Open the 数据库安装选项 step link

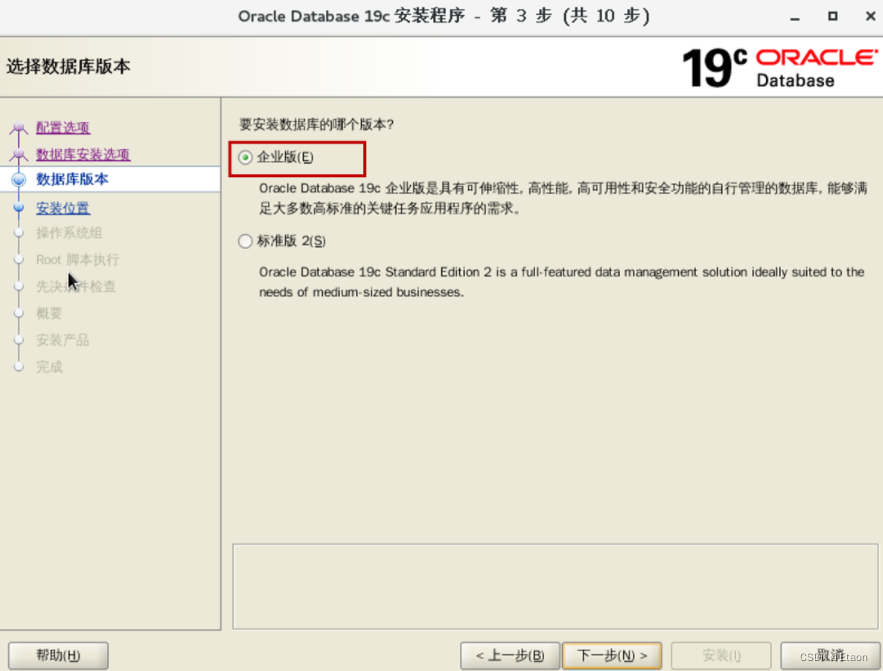pos(83,154)
